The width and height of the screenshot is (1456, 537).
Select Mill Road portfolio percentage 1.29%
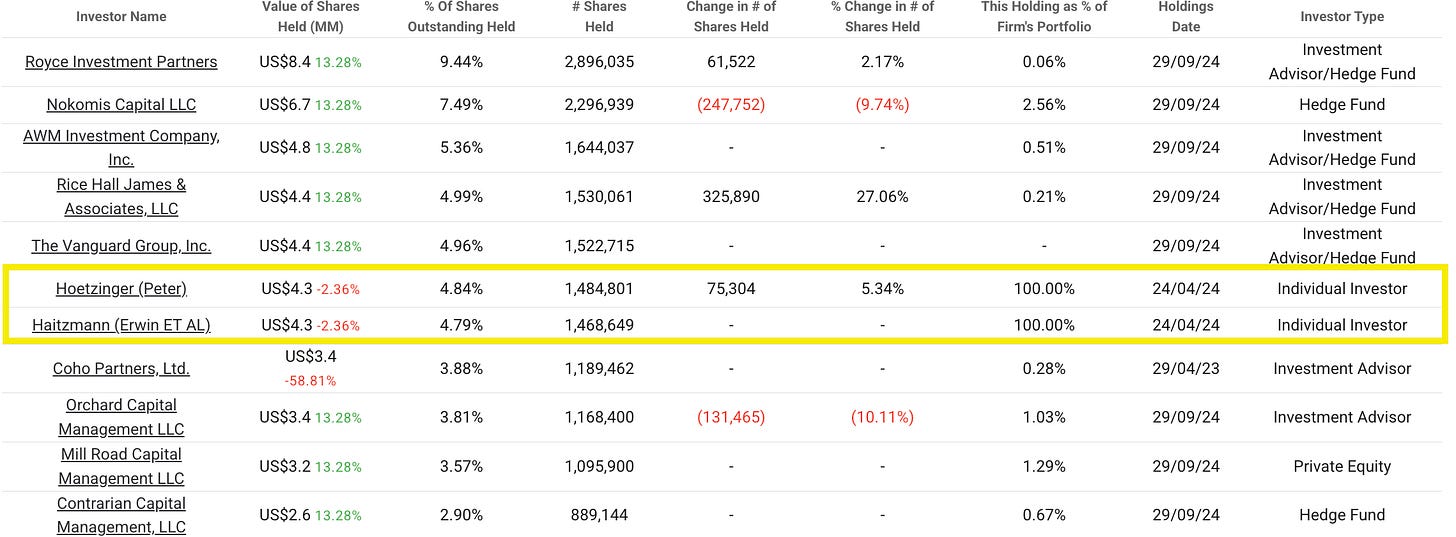pyautogui.click(x=1045, y=466)
